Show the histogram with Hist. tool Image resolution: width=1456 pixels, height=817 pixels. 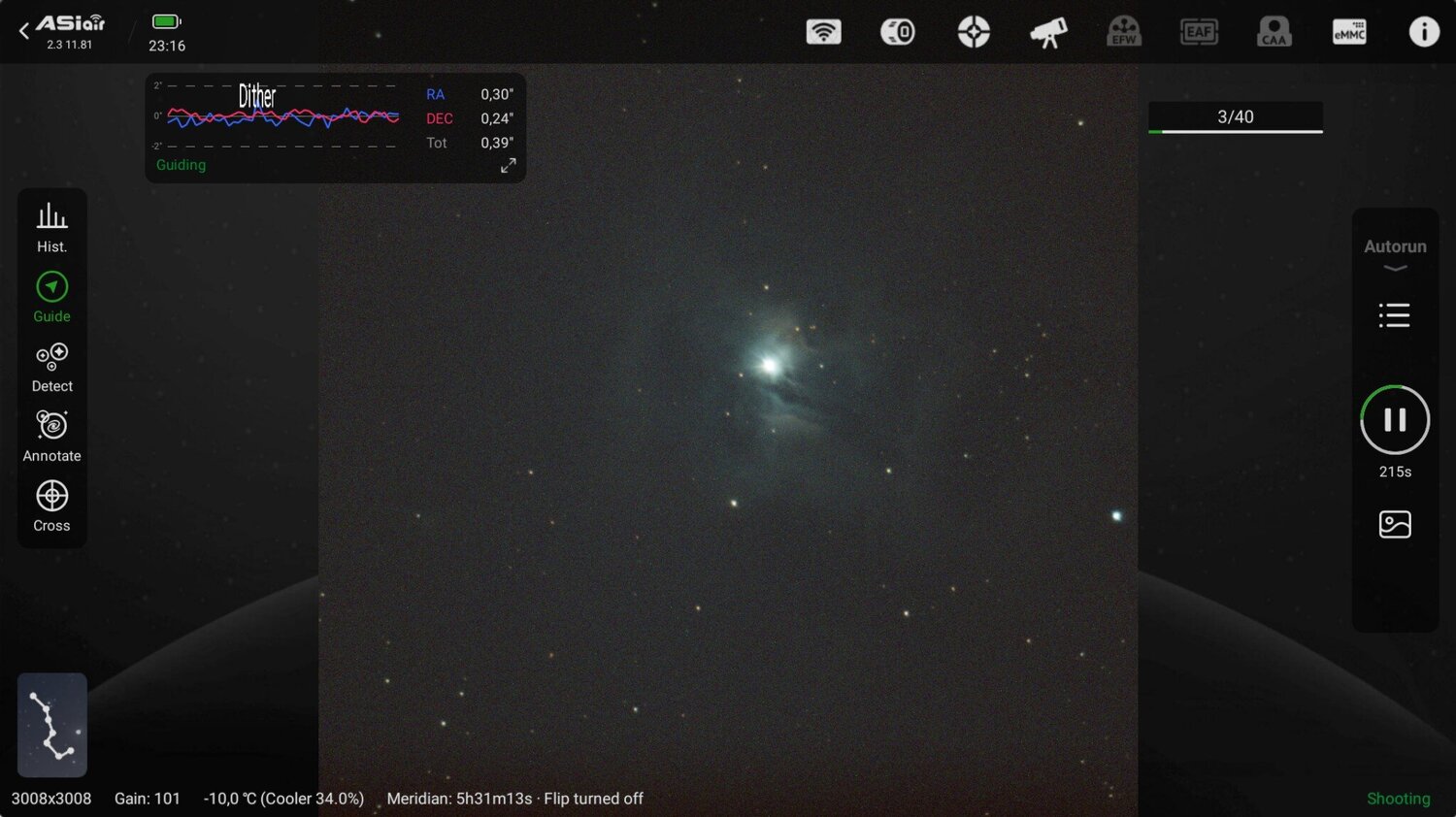51,228
